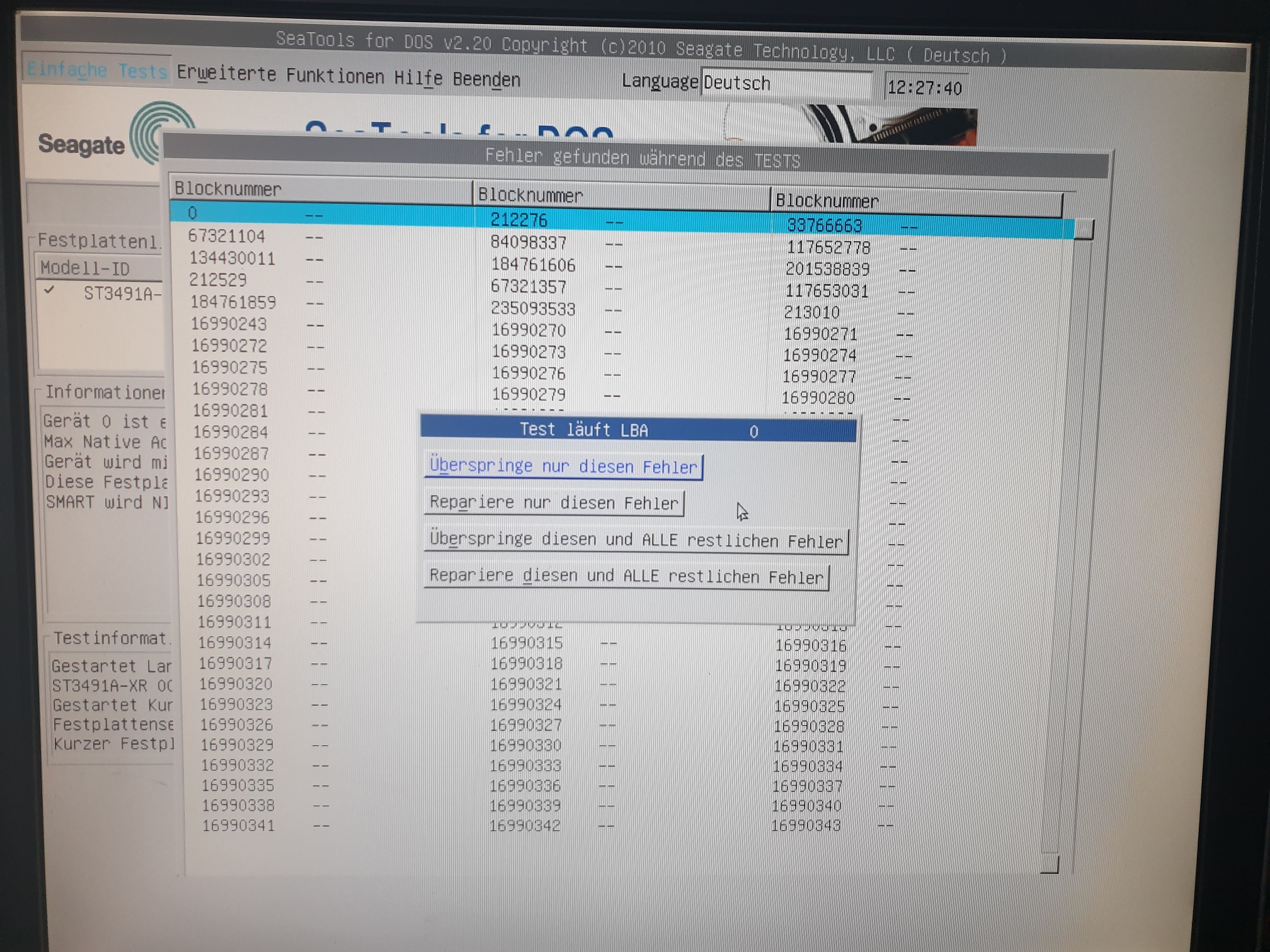The height and width of the screenshot is (952, 1270).
Task: Open the Erweiterte Funktionen menu
Action: coord(280,75)
